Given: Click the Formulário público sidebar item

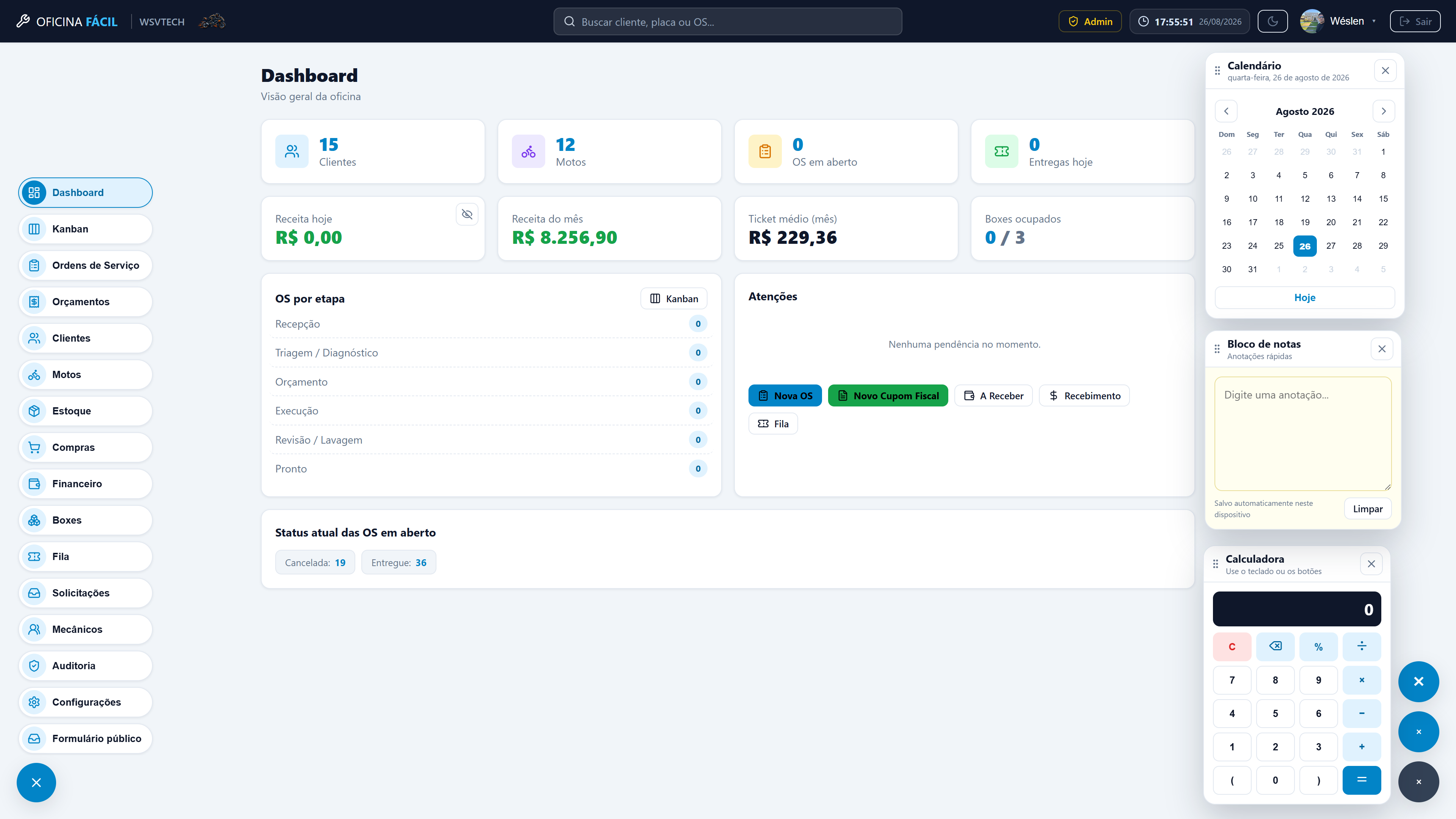Looking at the screenshot, I should 85,739.
